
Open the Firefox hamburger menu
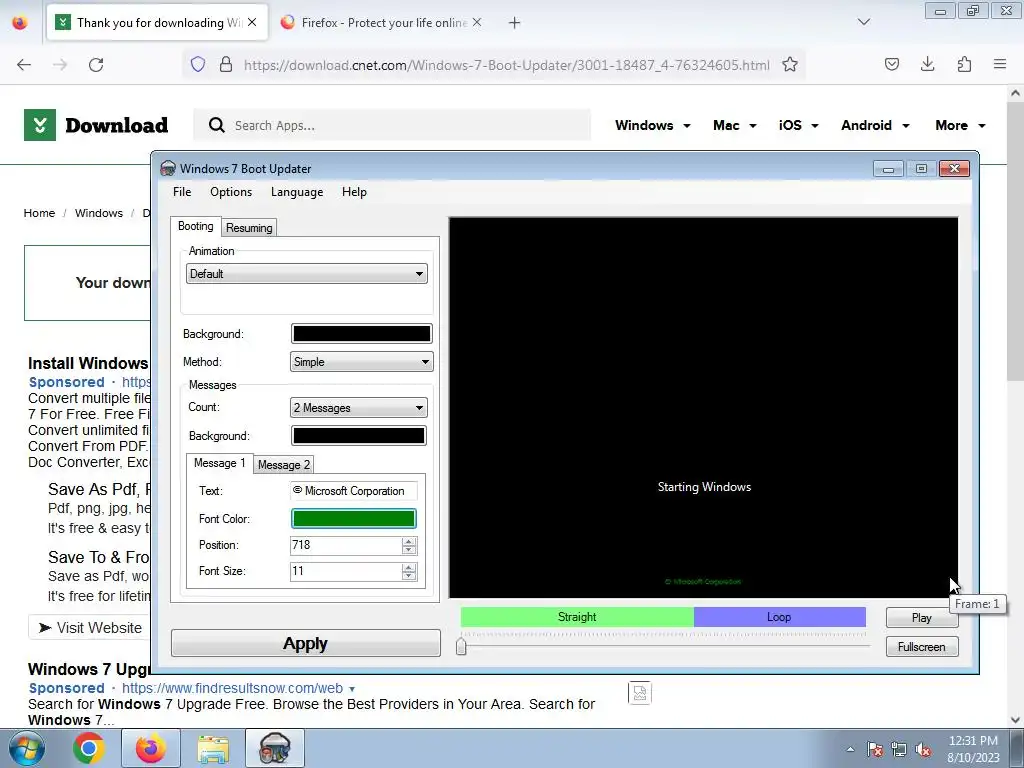pyautogui.click(x=1000, y=64)
